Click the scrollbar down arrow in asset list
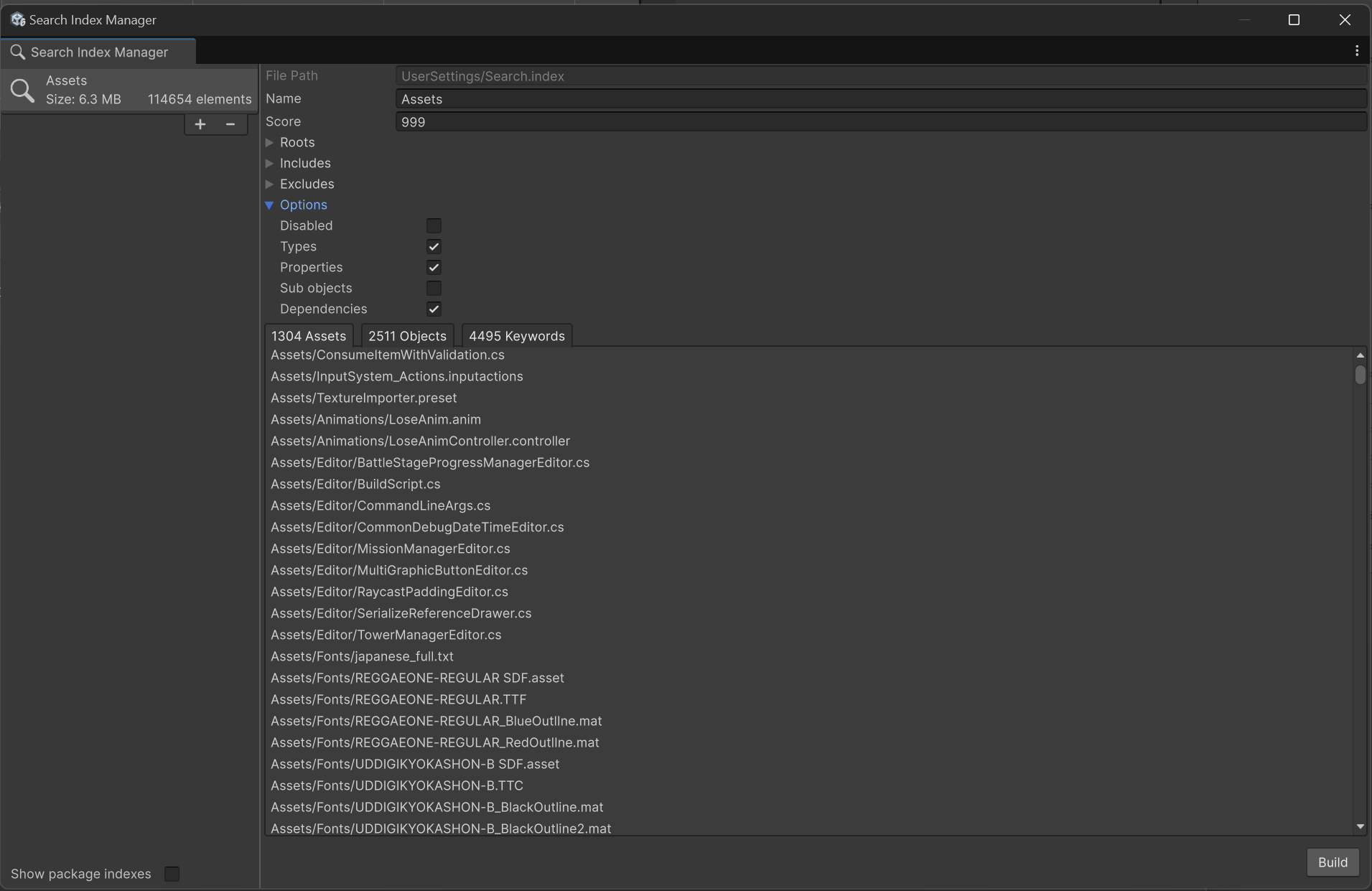This screenshot has width=1372, height=891. 1360,826
